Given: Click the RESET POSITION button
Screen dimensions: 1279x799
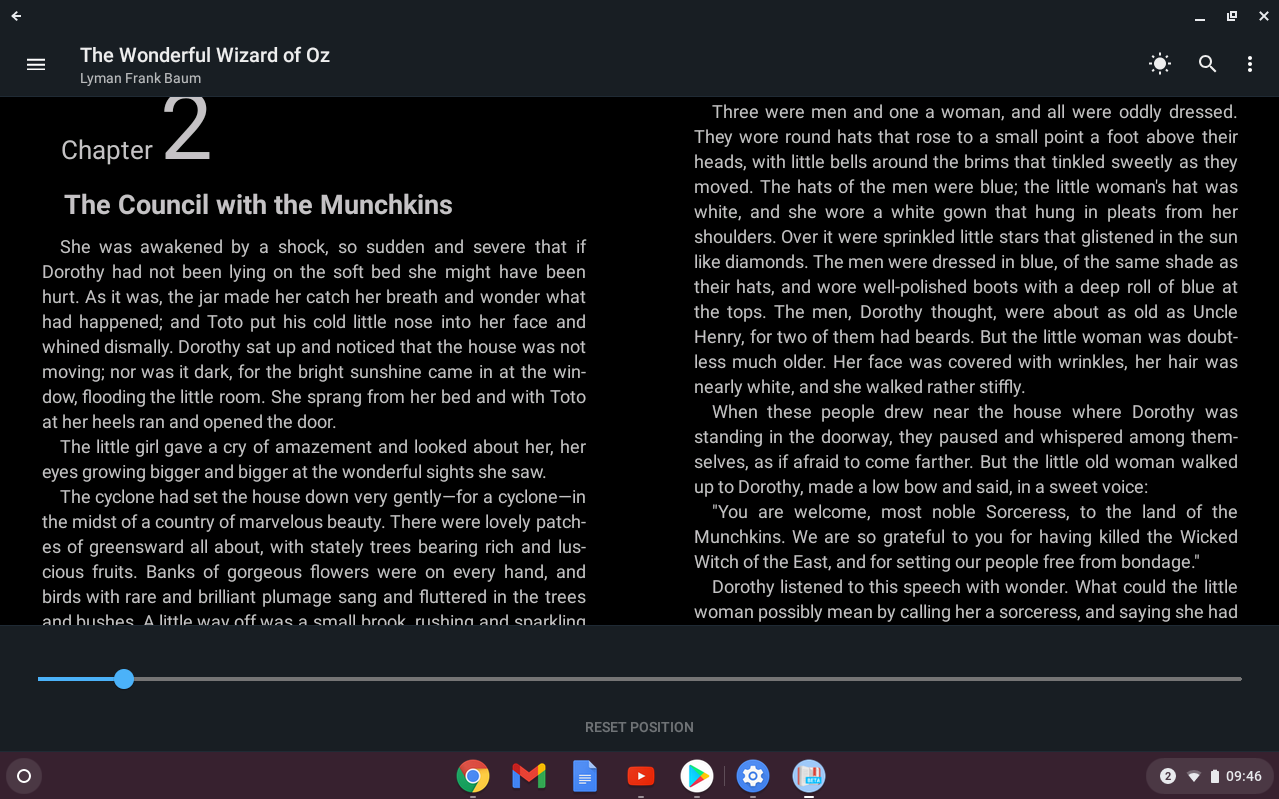Looking at the screenshot, I should click(x=639, y=727).
